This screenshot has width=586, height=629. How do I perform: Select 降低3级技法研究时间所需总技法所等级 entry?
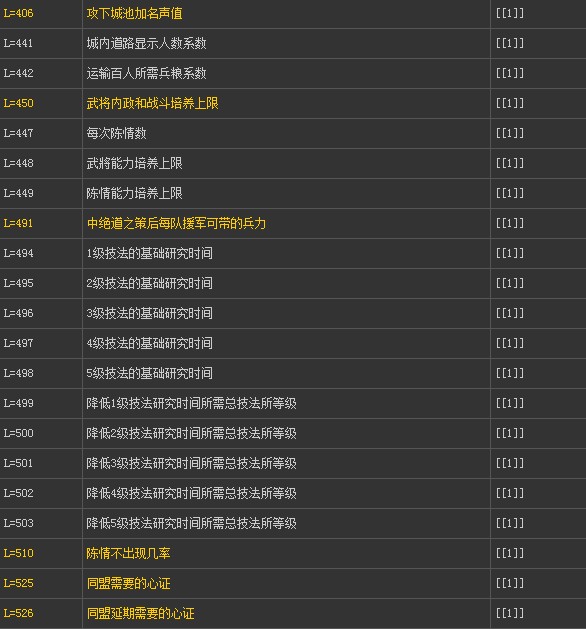click(191, 464)
